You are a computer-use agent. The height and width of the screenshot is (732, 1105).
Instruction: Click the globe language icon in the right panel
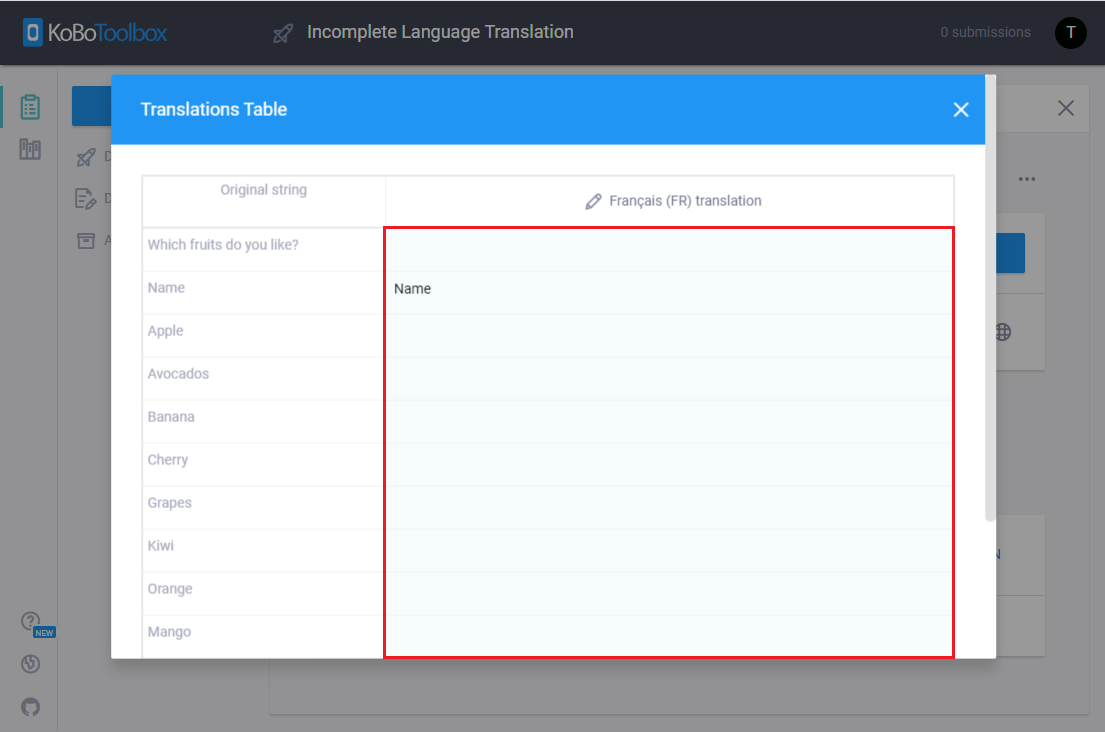coord(1002,332)
